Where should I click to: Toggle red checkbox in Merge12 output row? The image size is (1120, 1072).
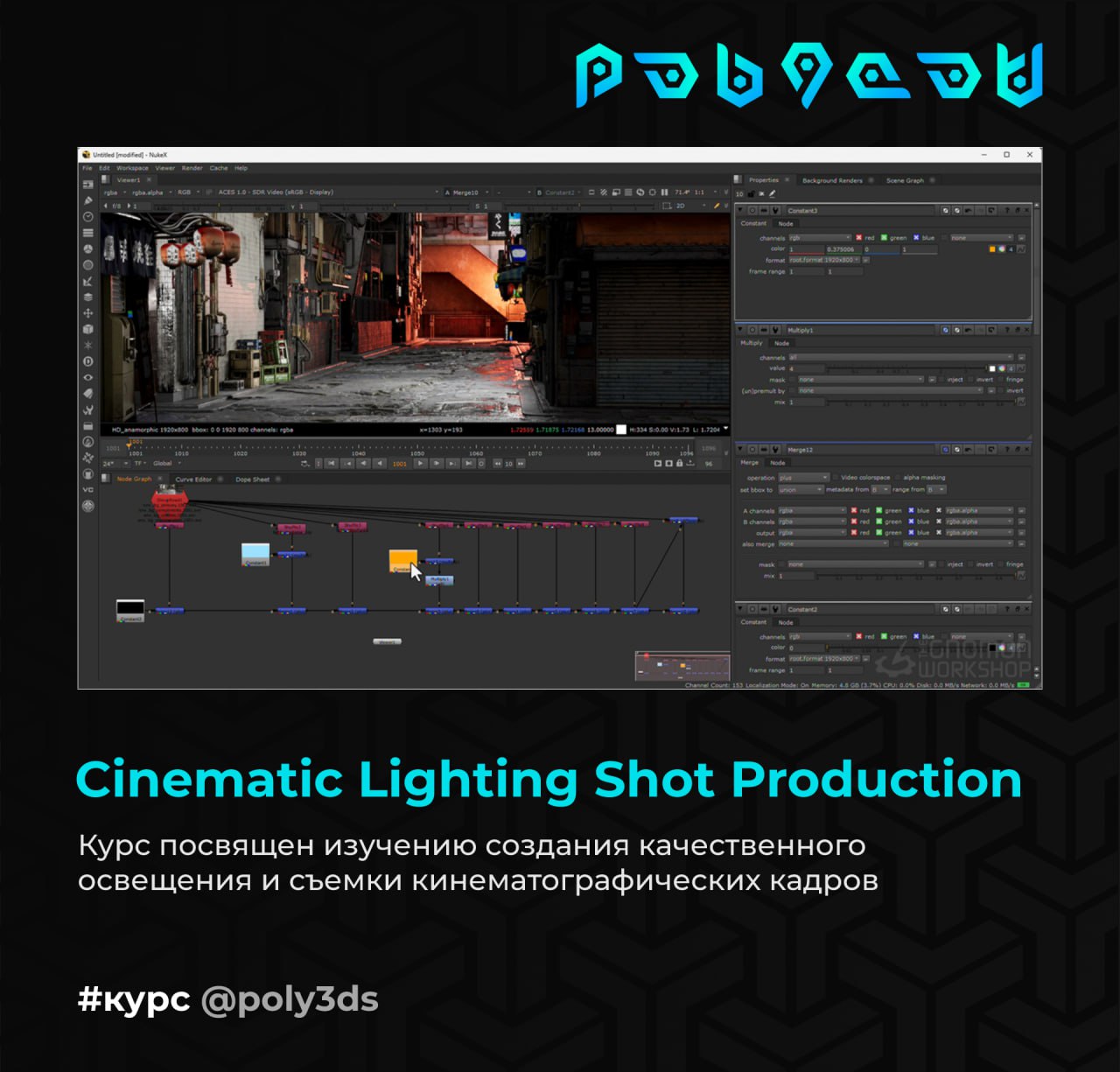pyautogui.click(x=854, y=532)
